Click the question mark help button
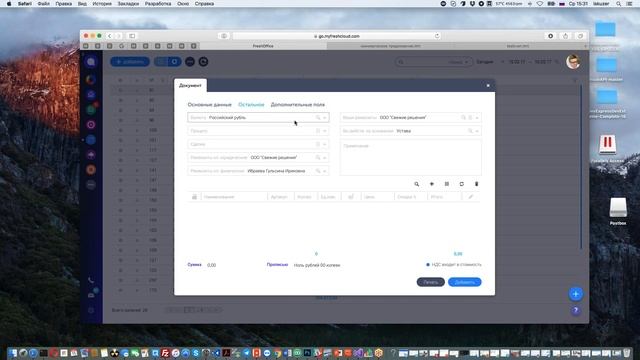 (576, 310)
